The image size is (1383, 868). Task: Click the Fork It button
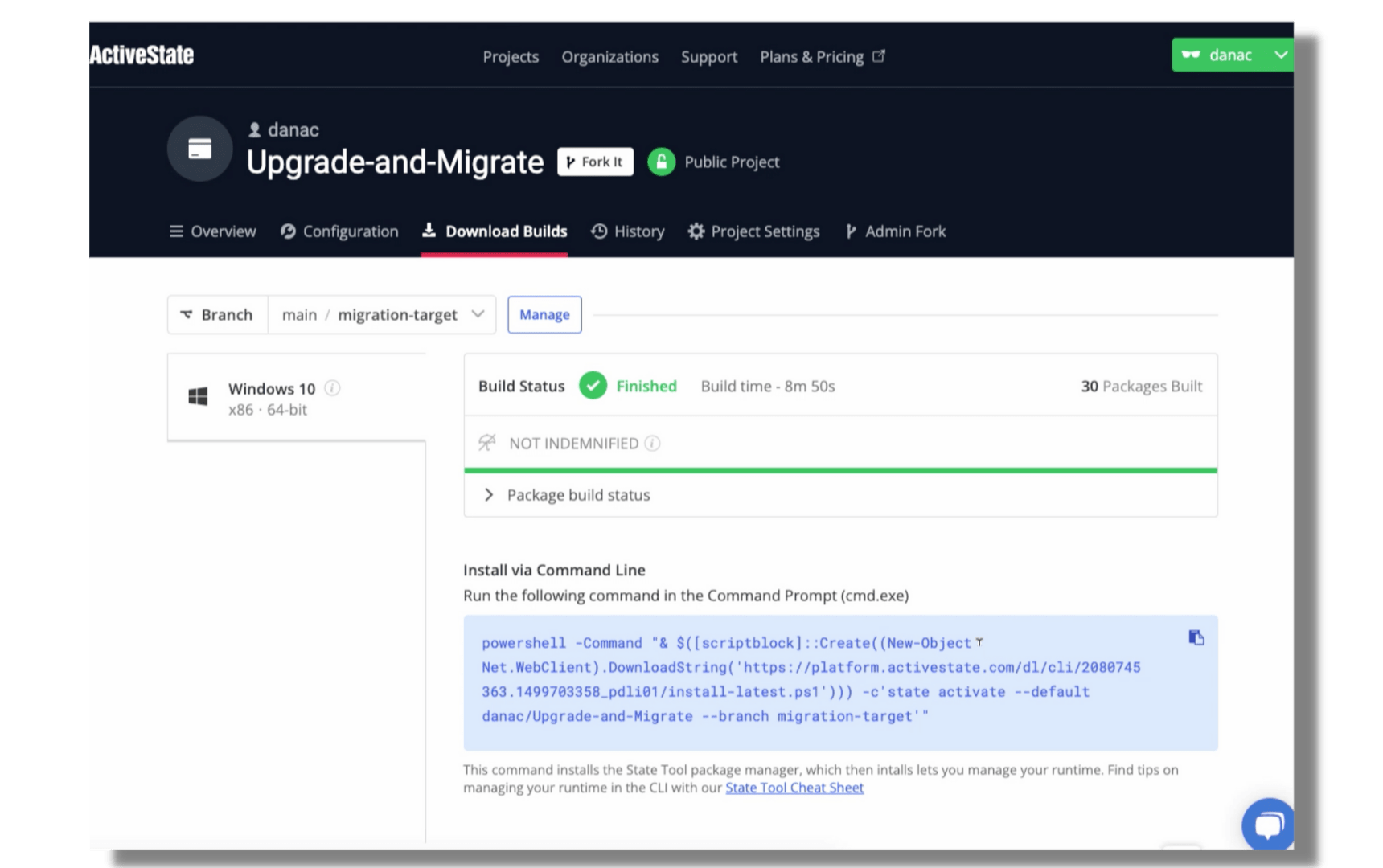pyautogui.click(x=595, y=162)
